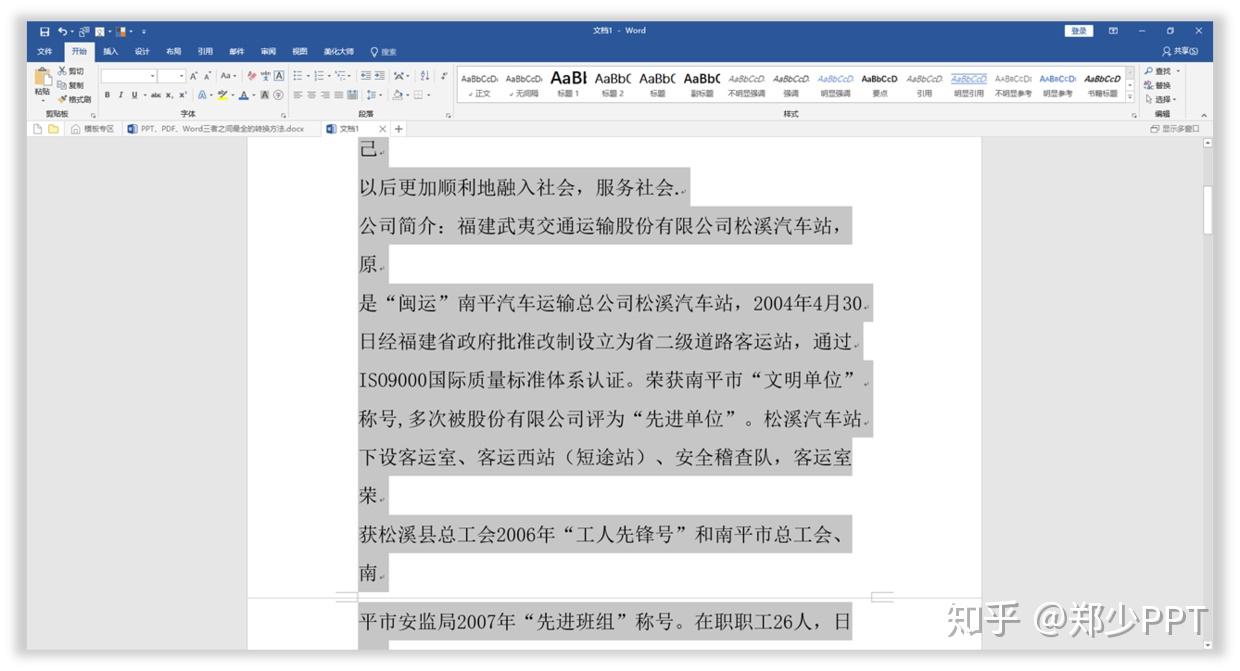Apply the yellow text highlight color
The width and height of the screenshot is (1240, 671).
(x=222, y=95)
